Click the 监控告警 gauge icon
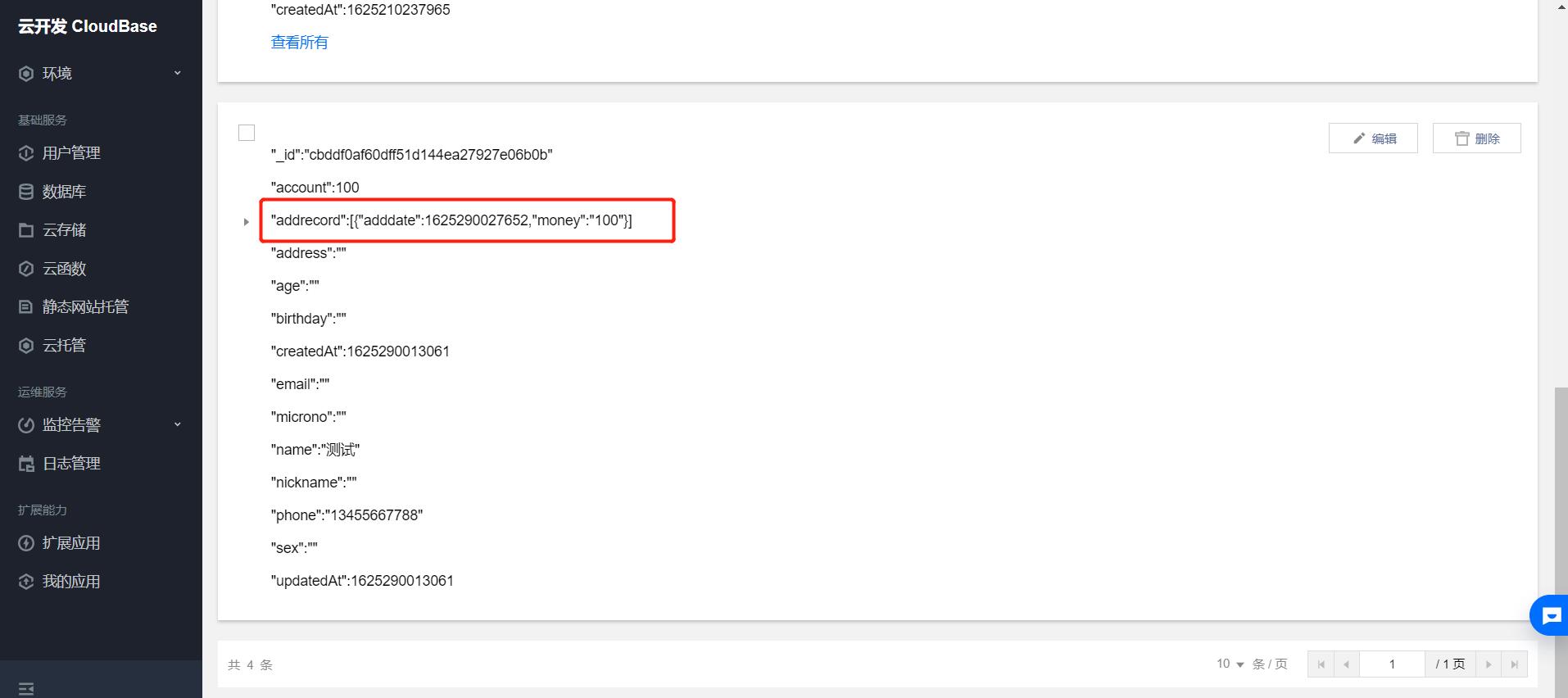 (26, 425)
